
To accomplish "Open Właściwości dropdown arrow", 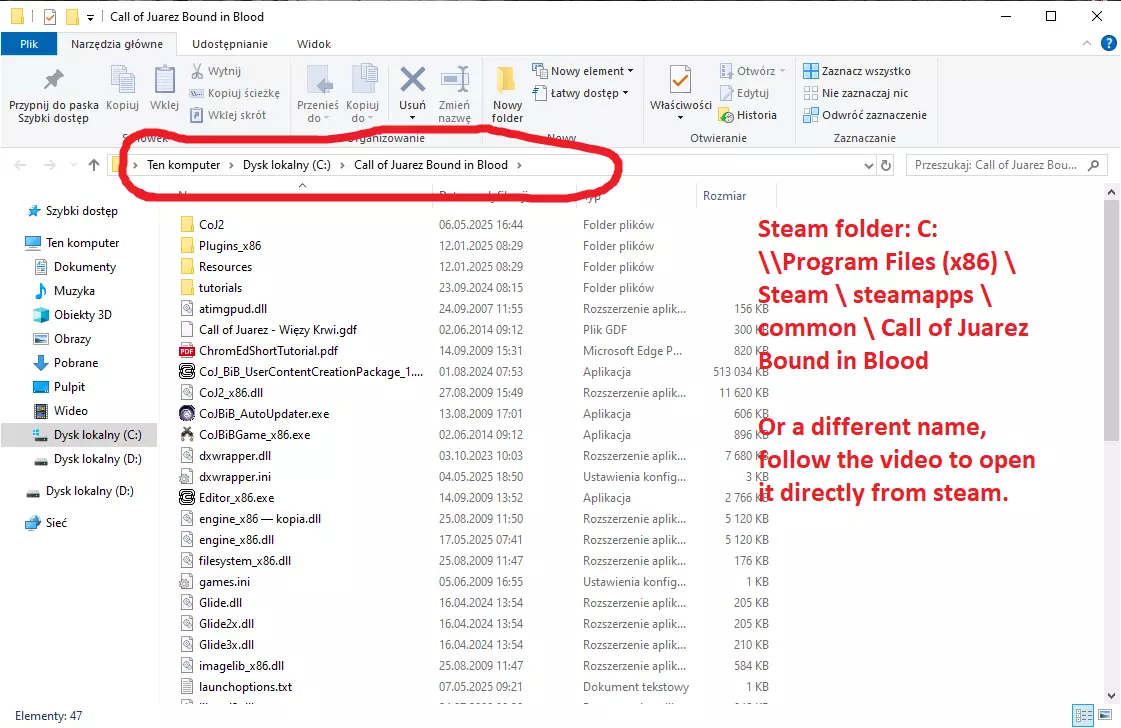I will click(x=681, y=118).
